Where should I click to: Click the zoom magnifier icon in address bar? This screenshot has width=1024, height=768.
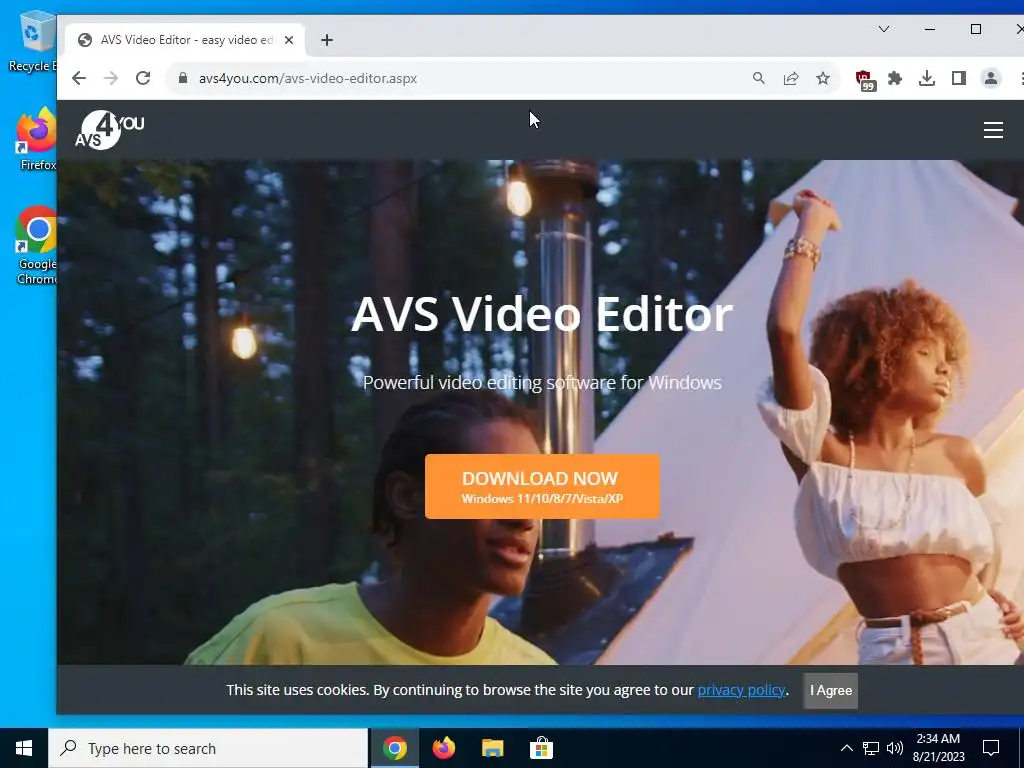758,78
